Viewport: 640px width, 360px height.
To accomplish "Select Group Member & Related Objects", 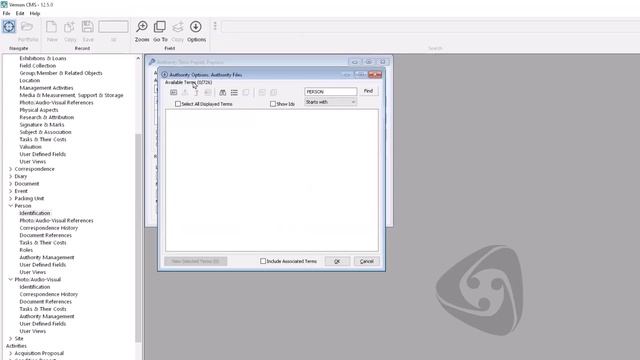I will [x=61, y=73].
